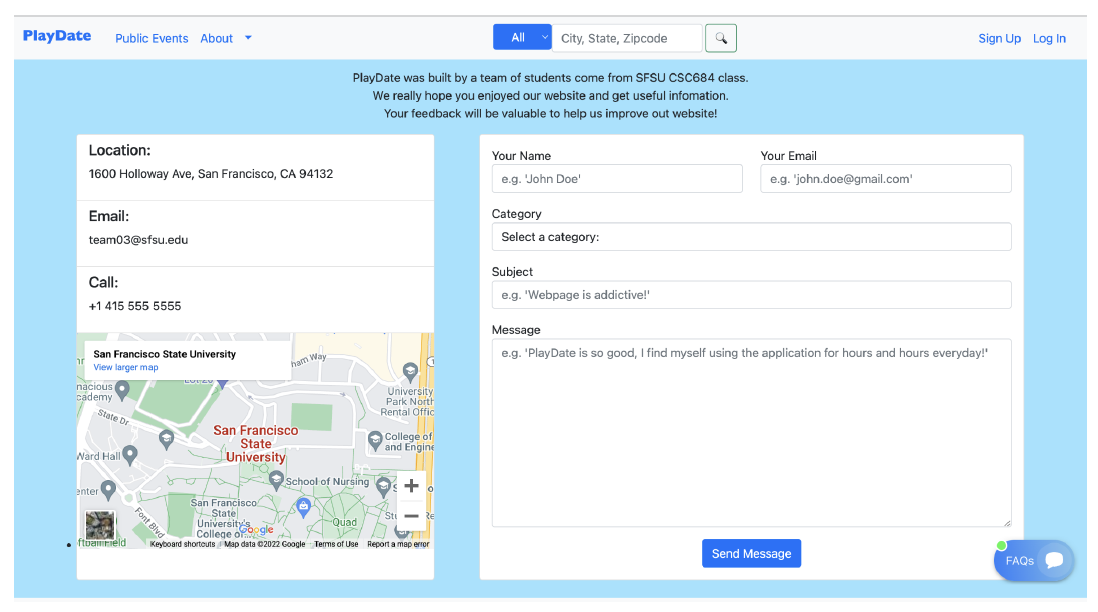The image size is (1098, 612).
Task: Click Keyboard shortcuts on map
Action: [x=182, y=544]
